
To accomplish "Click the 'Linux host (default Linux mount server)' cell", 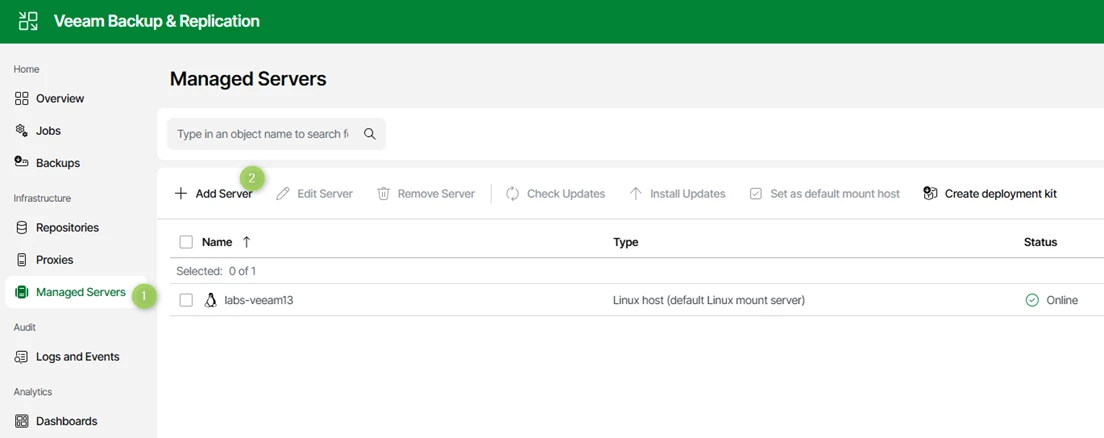I will pyautogui.click(x=709, y=300).
